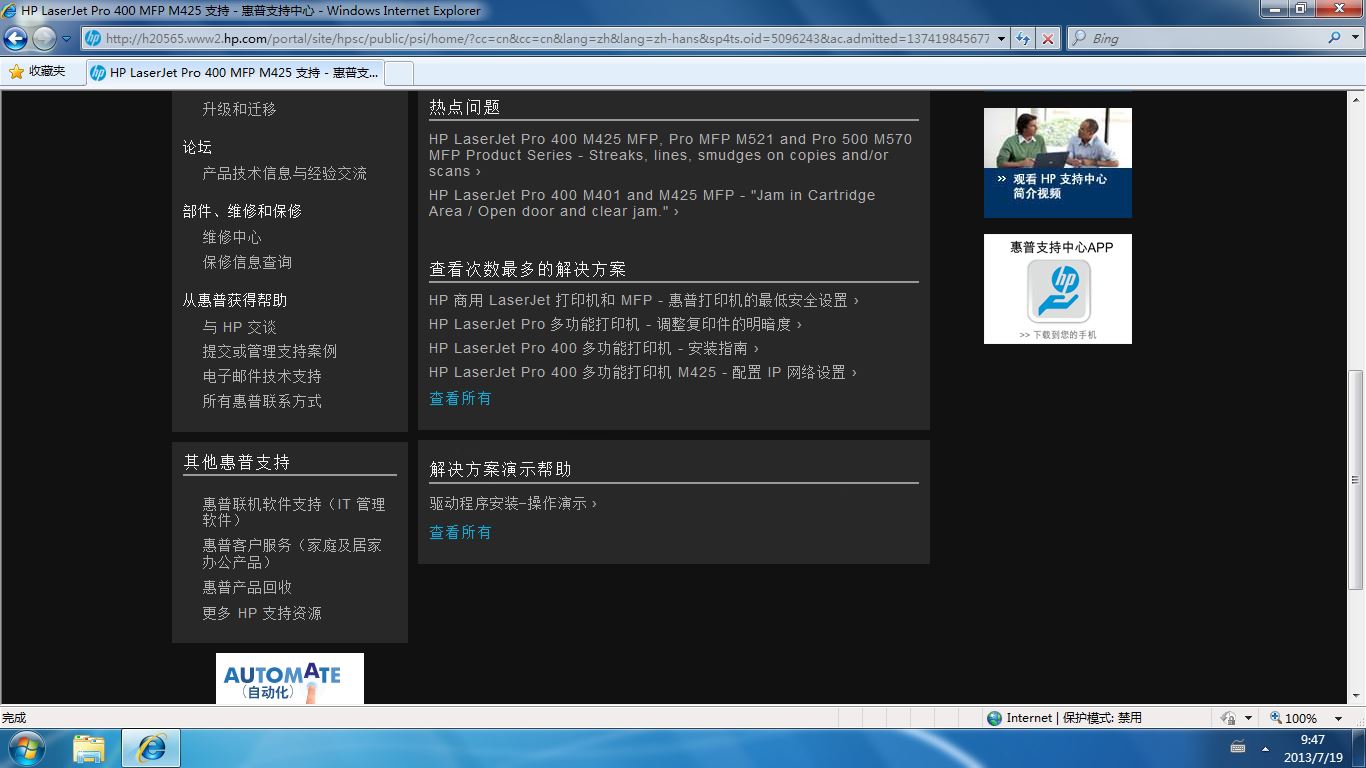Click the 热点问题 section heading

(x=465, y=107)
